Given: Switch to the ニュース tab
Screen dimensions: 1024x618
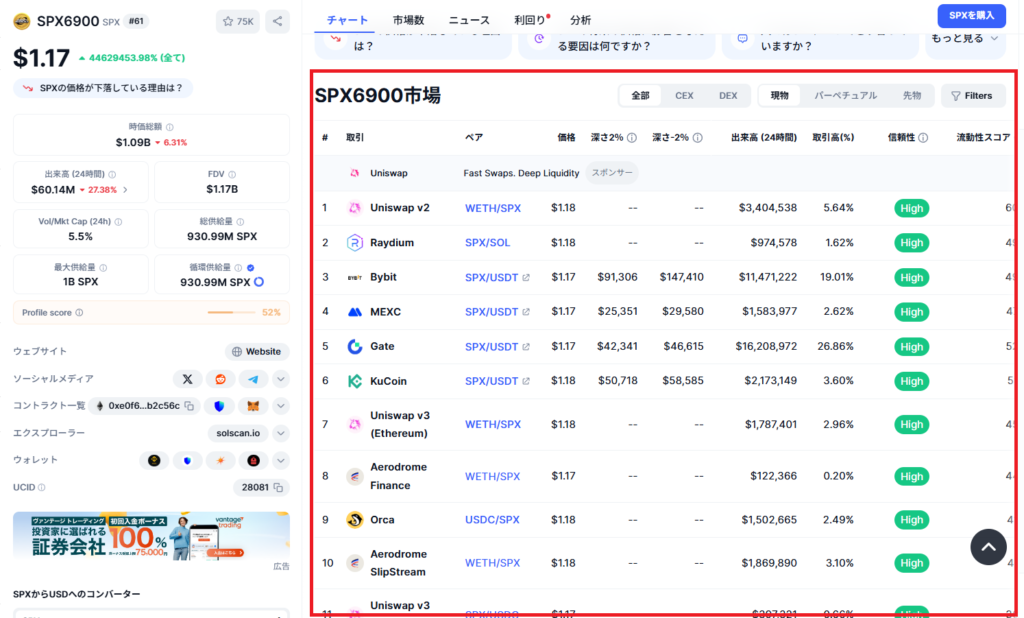Looking at the screenshot, I should [x=469, y=20].
